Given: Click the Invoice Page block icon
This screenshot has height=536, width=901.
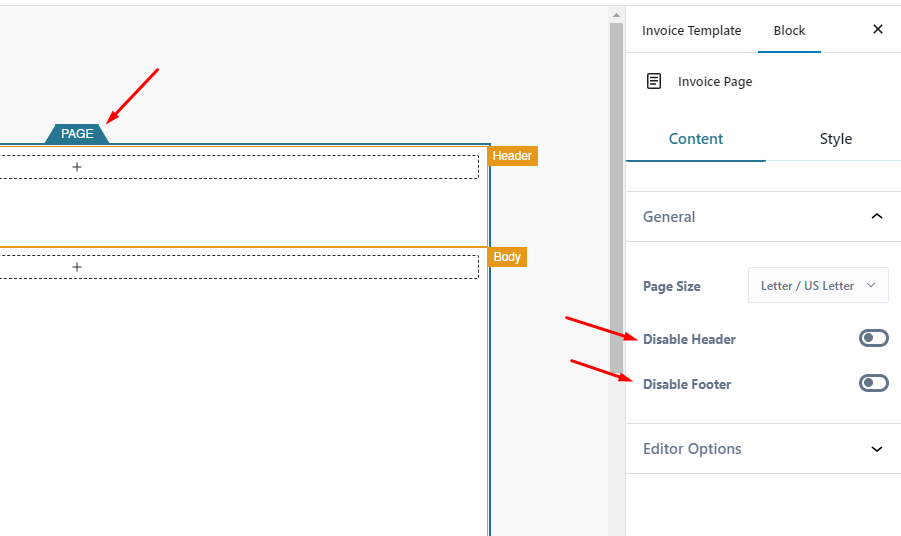Looking at the screenshot, I should coord(654,82).
